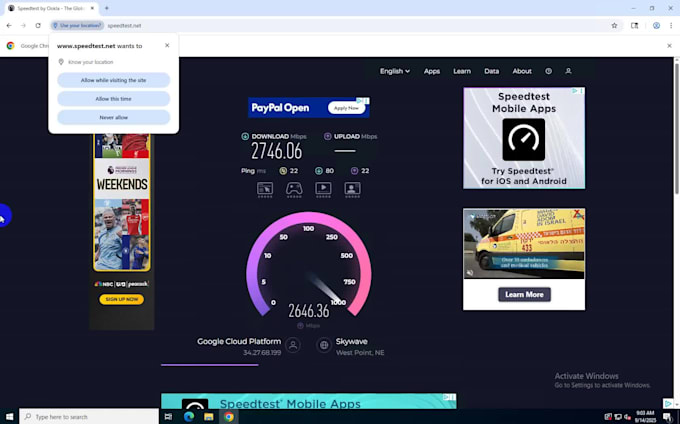Open the Speedtest Mobile Apps ad
This screenshot has width=680, height=424.
coord(524,138)
